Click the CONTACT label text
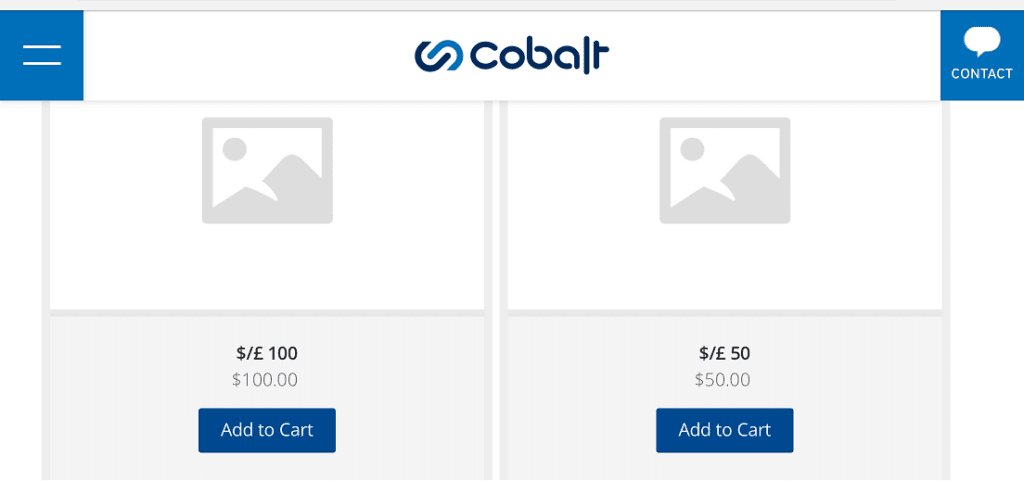Screen dimensions: 1024x481 [982, 74]
